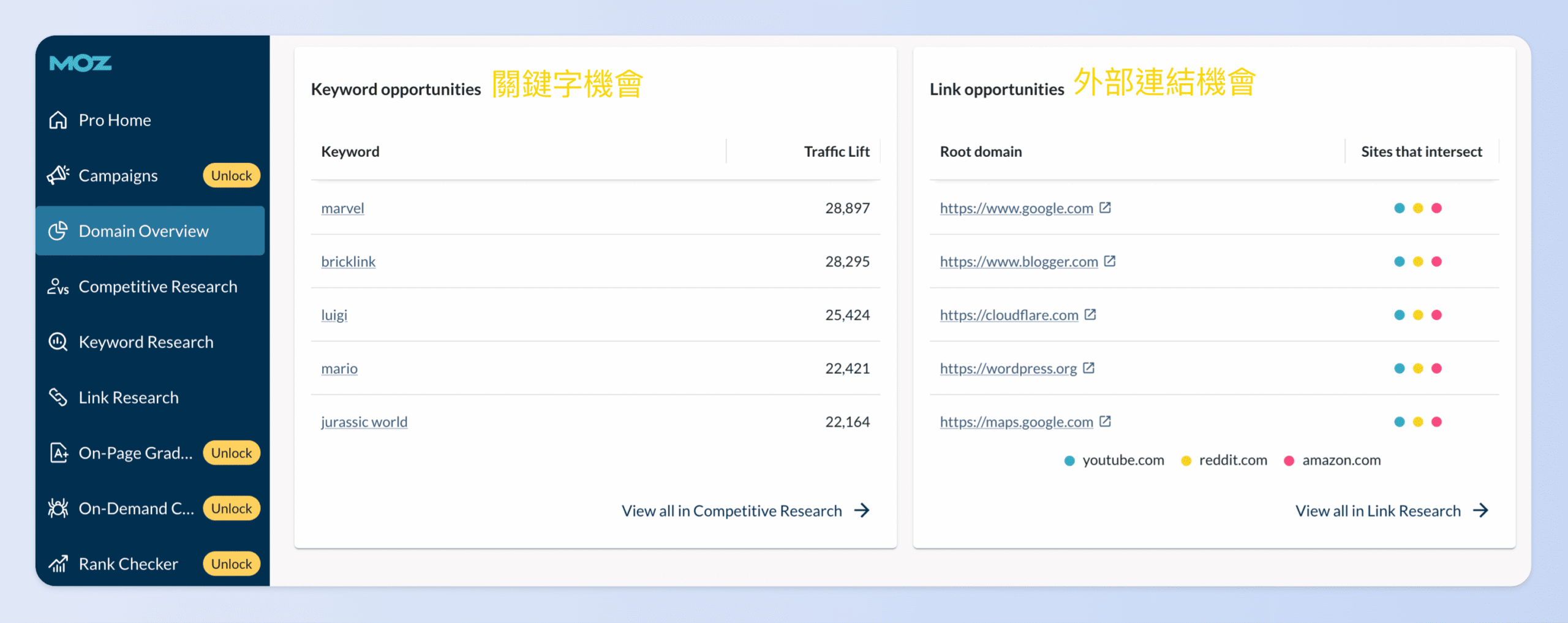Select the Pro Home house icon
Viewport: 1568px width, 623px height.
(x=58, y=120)
